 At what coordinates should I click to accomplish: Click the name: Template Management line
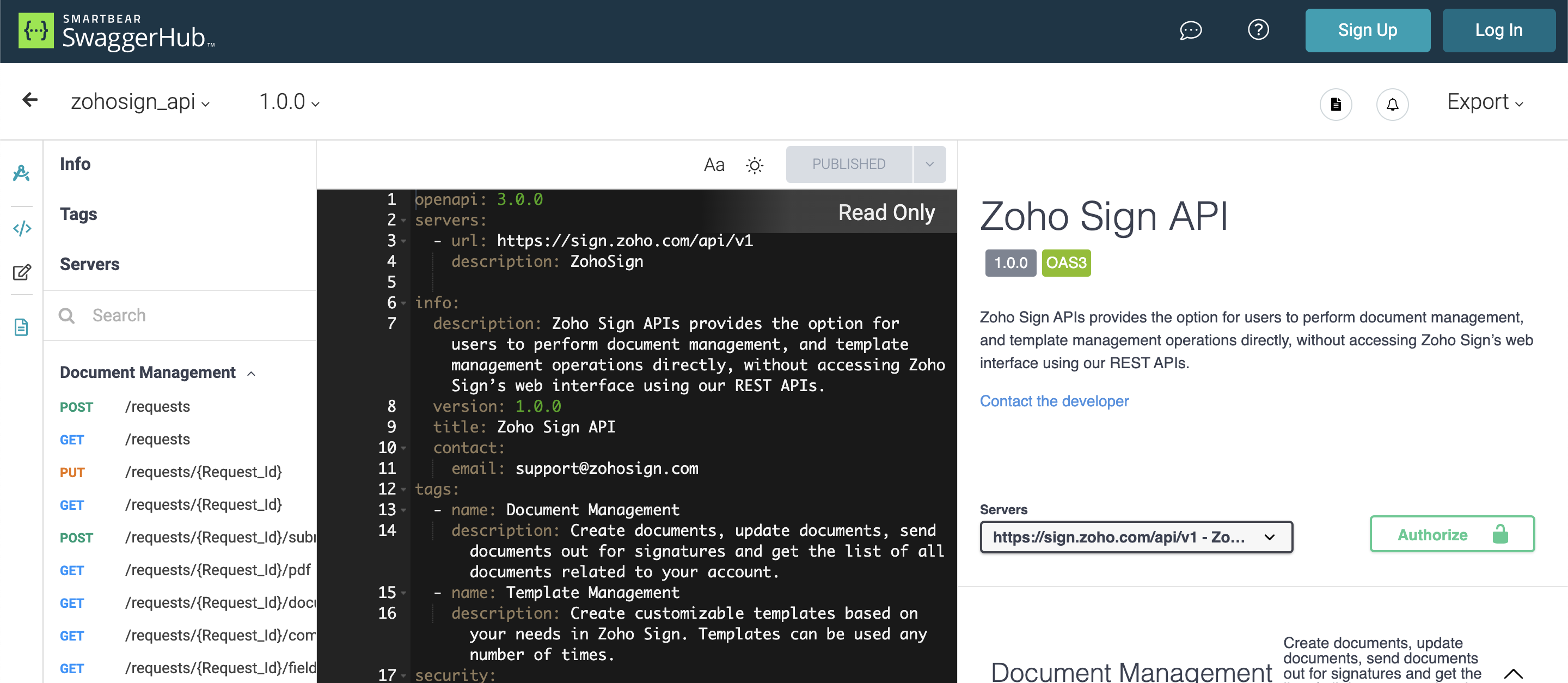tap(556, 593)
